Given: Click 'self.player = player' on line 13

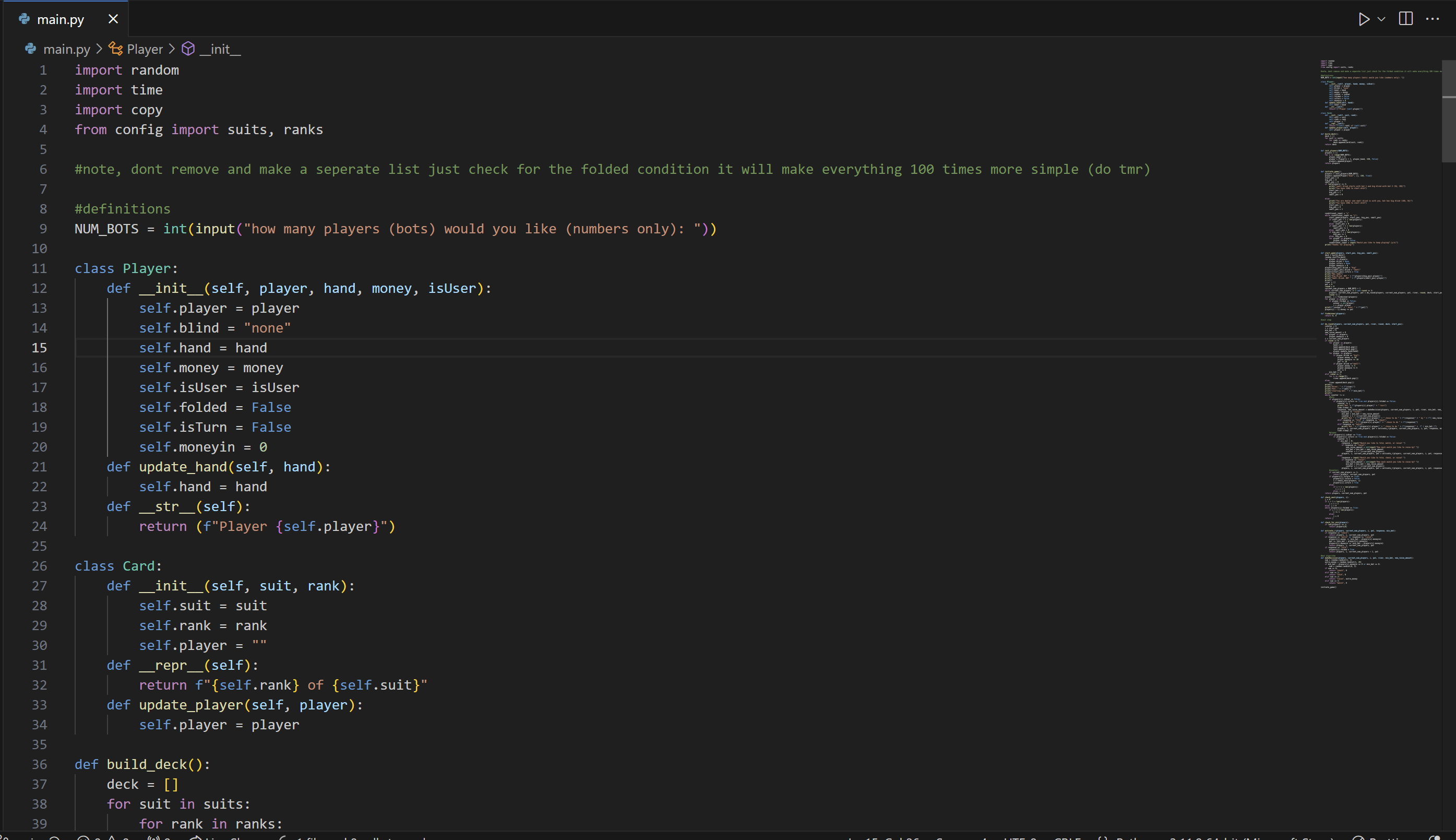Looking at the screenshot, I should click(x=219, y=308).
